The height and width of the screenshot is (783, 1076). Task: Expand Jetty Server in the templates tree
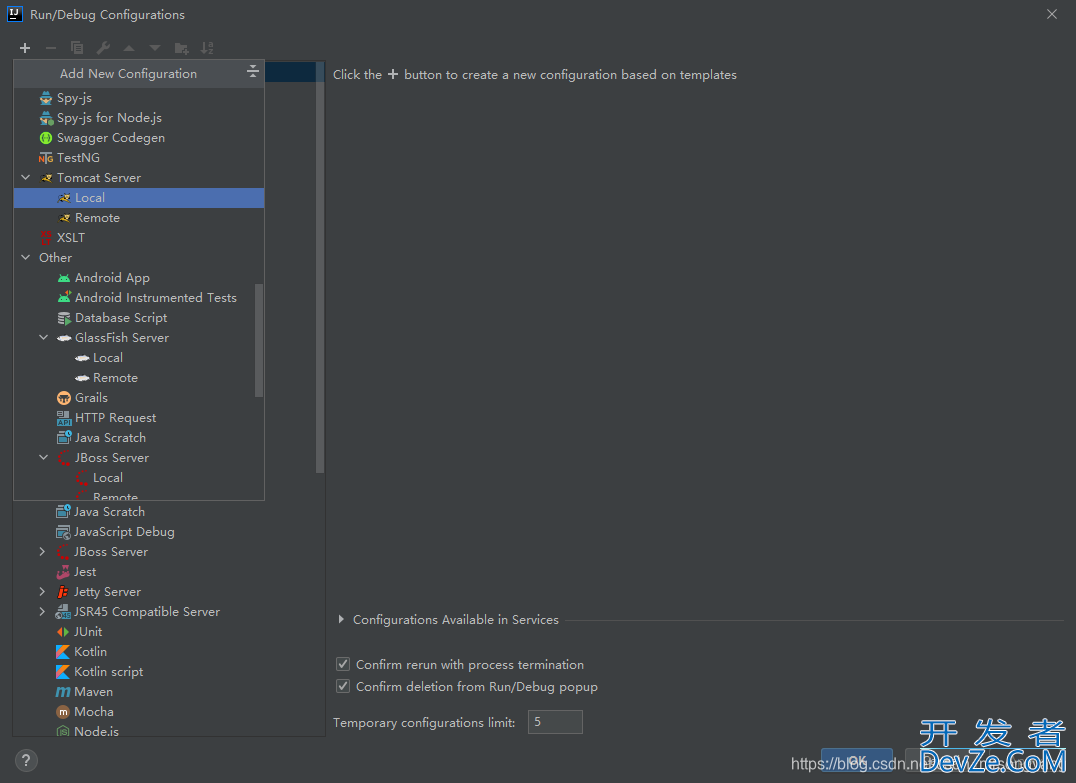pyautogui.click(x=42, y=592)
